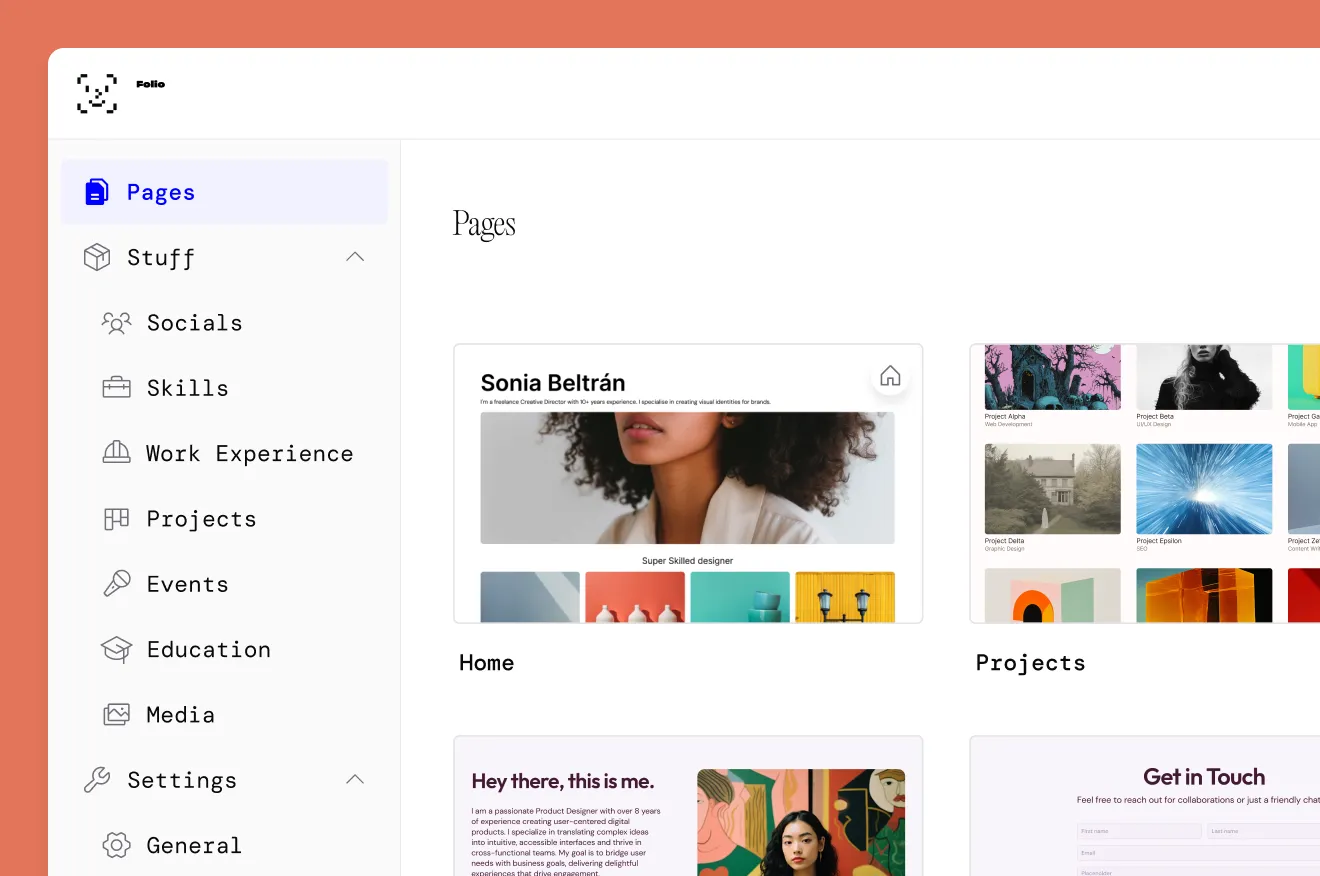Click the Socials people icon
This screenshot has height=876, width=1320.
point(117,322)
